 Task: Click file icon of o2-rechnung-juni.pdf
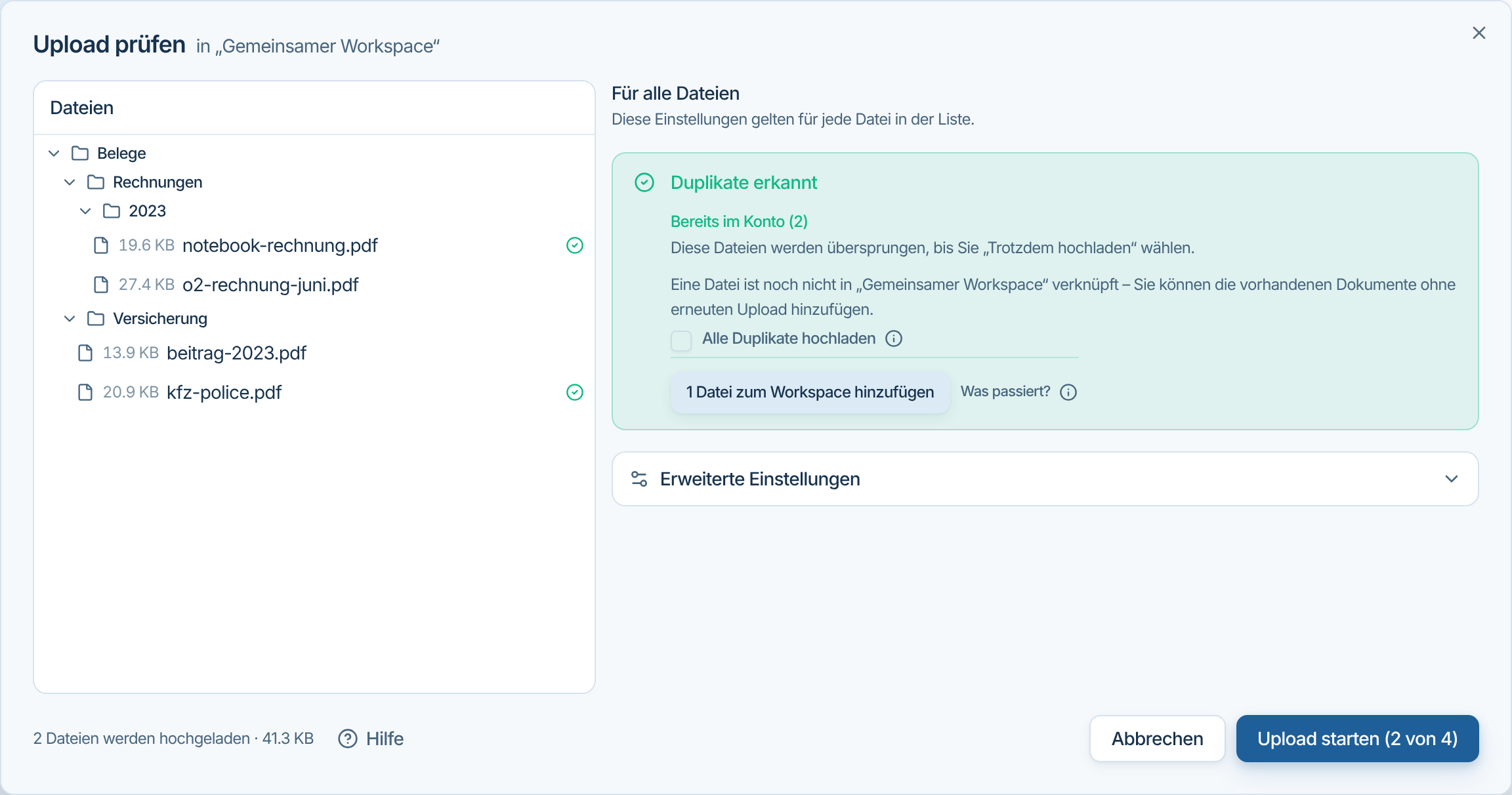click(101, 285)
